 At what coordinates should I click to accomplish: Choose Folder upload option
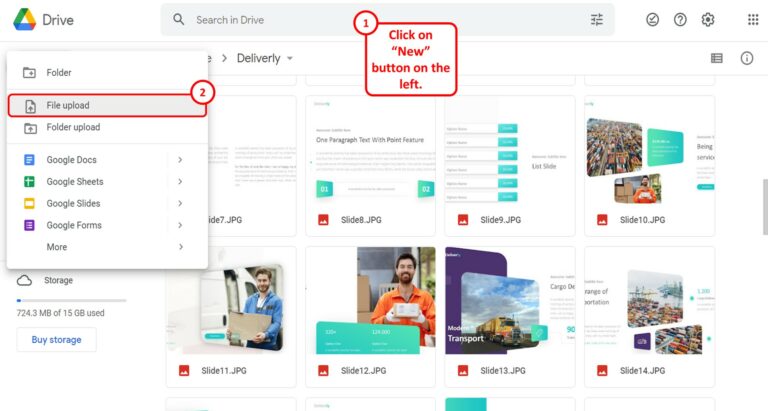click(x=73, y=127)
